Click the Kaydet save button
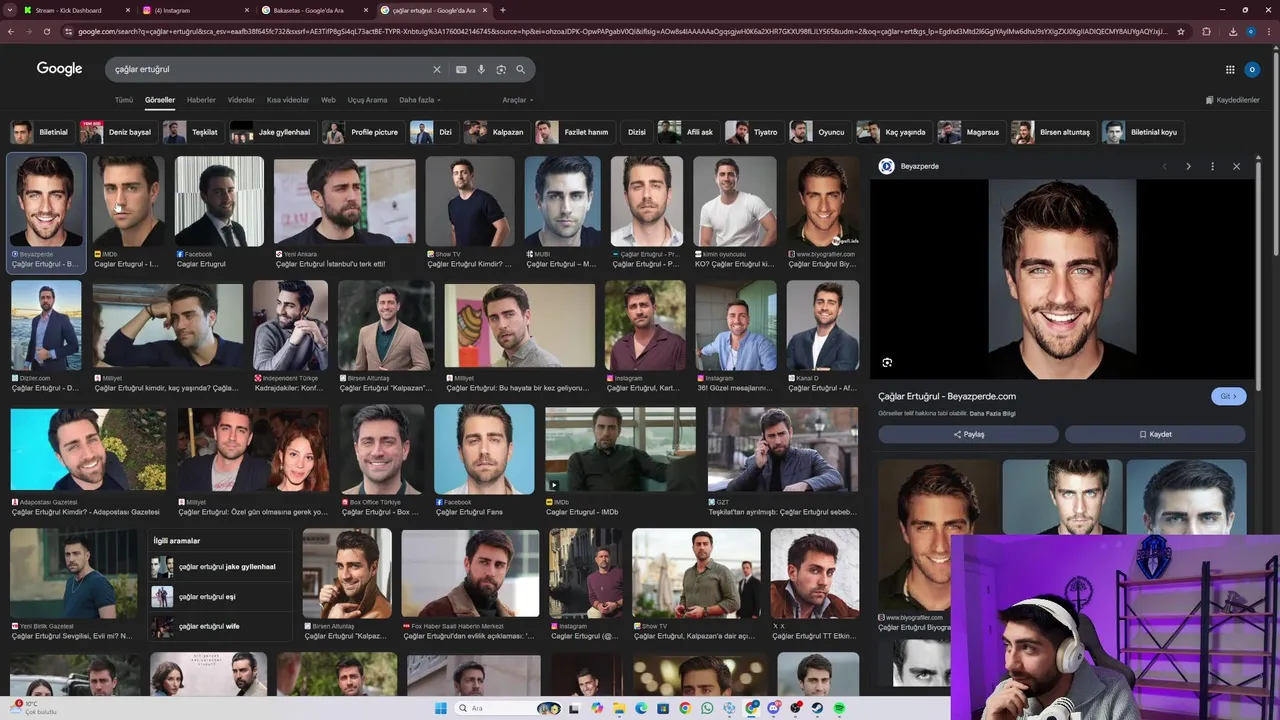This screenshot has height=720, width=1280. (x=1155, y=434)
